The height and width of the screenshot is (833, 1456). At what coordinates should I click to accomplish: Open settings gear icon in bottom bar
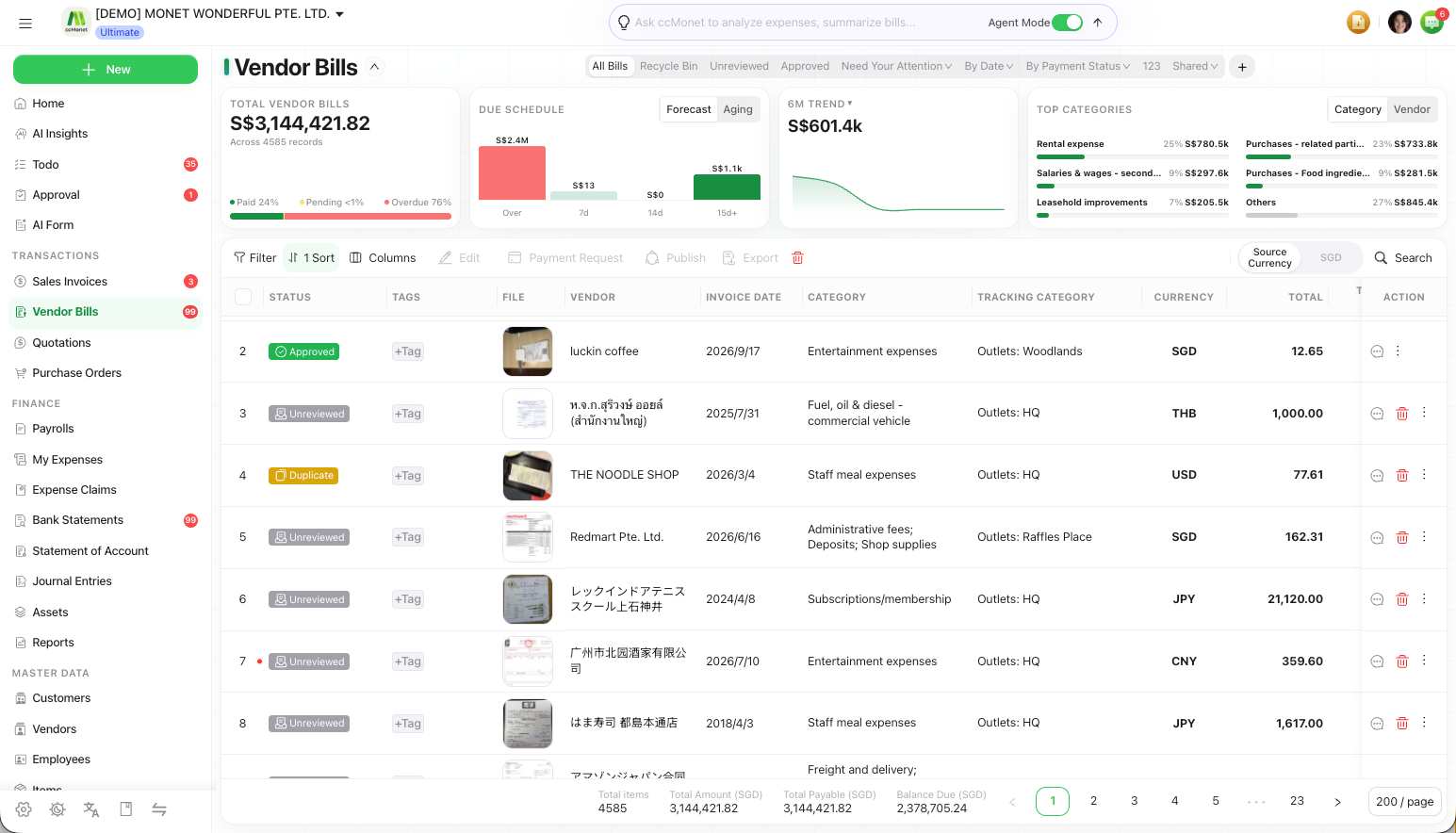click(x=24, y=809)
